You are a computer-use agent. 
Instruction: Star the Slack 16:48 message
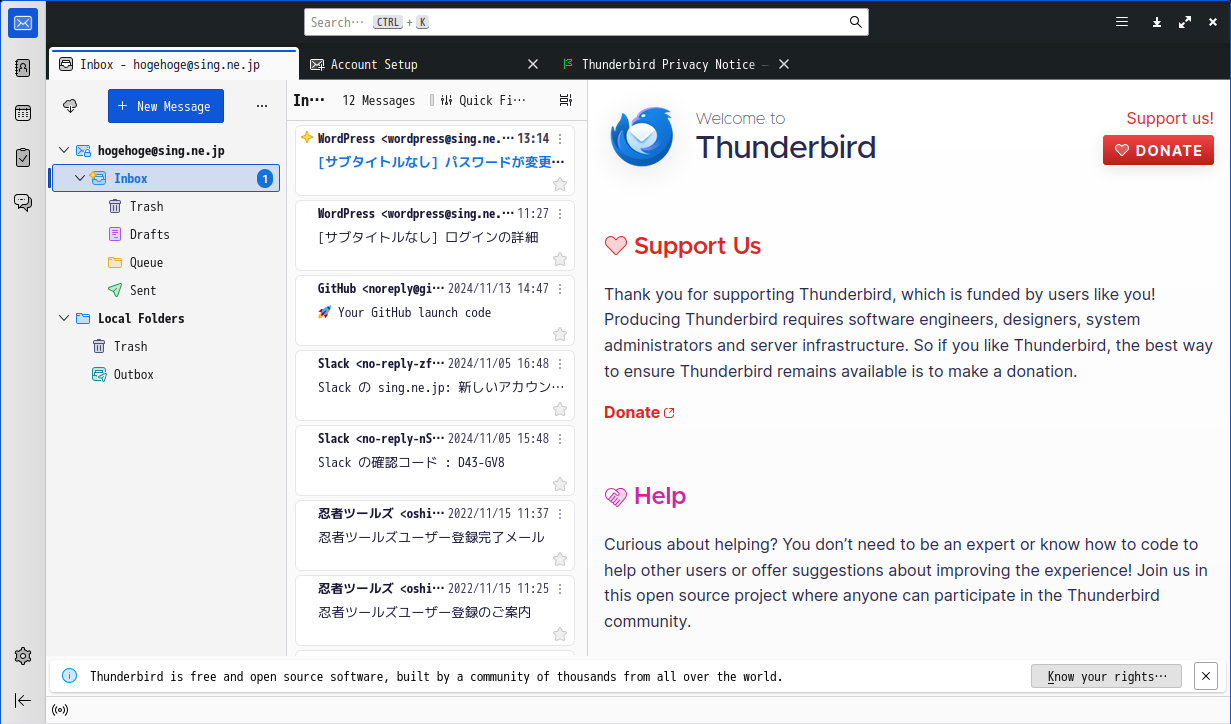tap(560, 409)
